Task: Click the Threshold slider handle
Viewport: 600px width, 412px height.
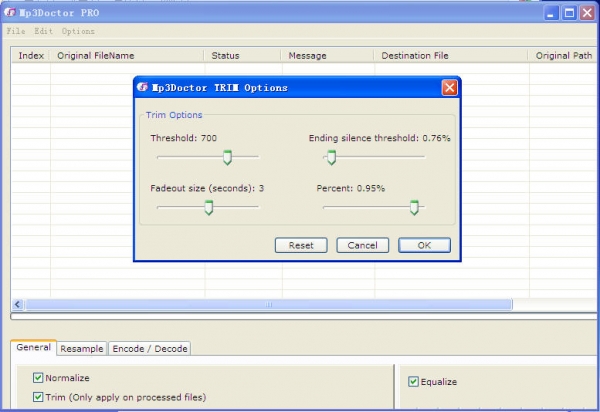Action: click(x=227, y=158)
